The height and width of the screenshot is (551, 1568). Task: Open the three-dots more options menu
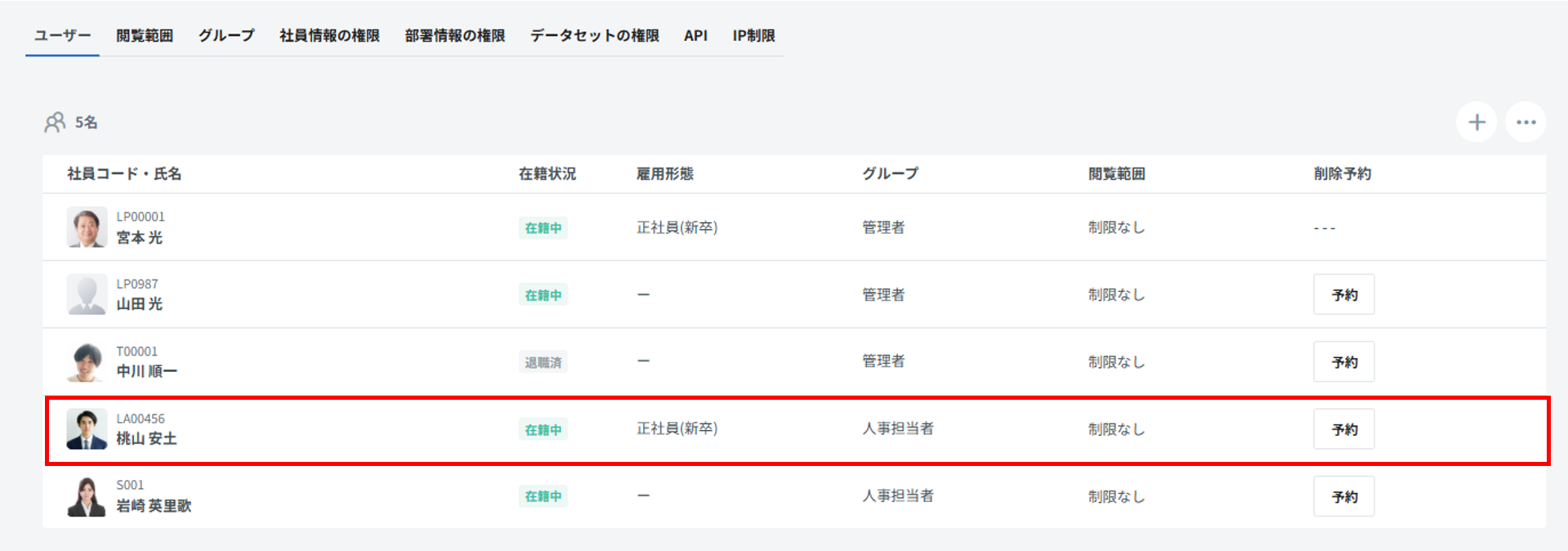tap(1525, 123)
